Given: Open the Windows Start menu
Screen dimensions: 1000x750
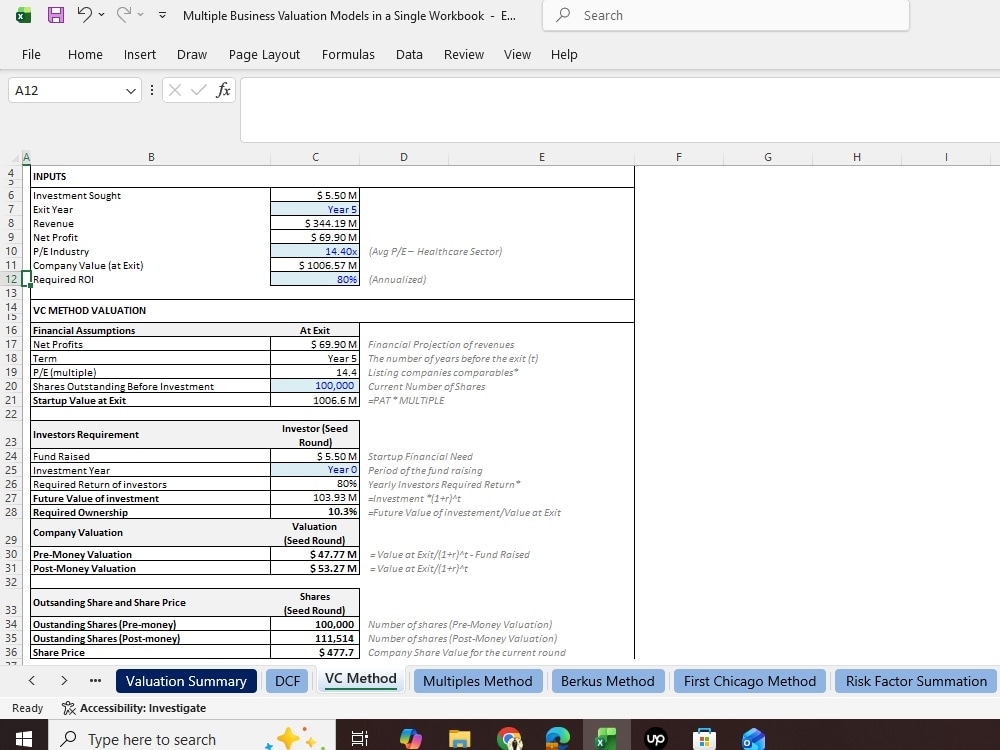Looking at the screenshot, I should [x=24, y=739].
